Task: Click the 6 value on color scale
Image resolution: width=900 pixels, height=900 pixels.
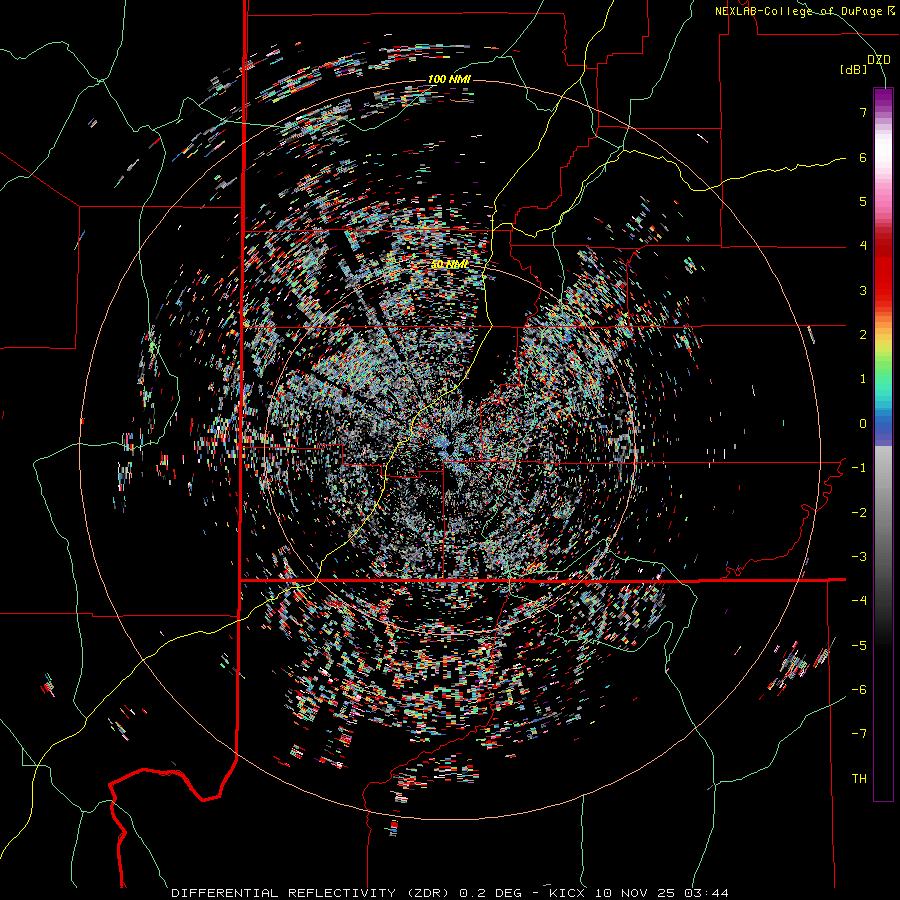Action: coord(863,157)
